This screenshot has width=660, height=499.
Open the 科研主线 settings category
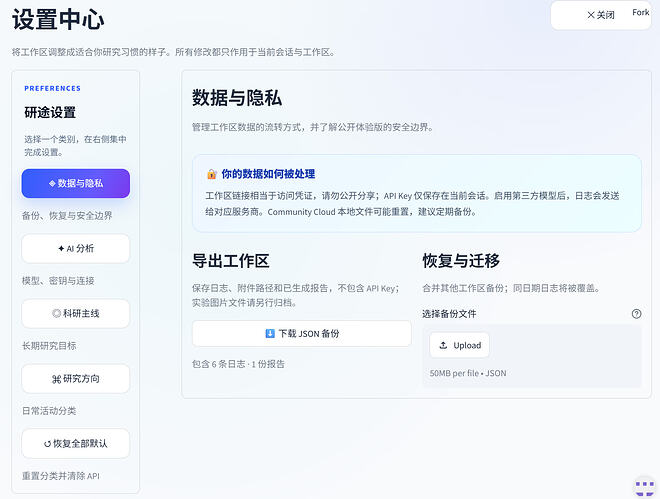[76, 313]
